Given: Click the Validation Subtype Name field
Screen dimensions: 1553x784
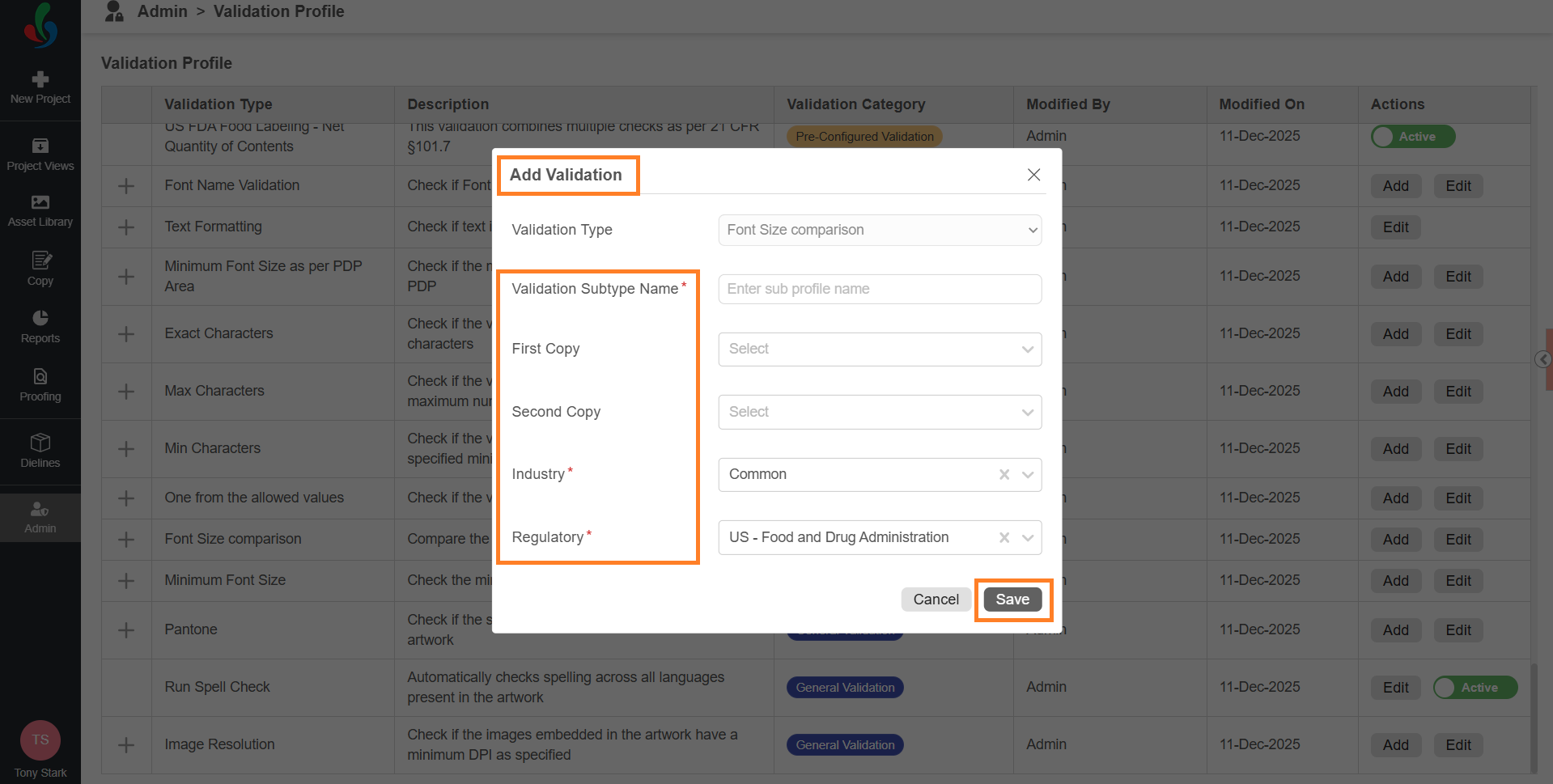Looking at the screenshot, I should coord(880,290).
